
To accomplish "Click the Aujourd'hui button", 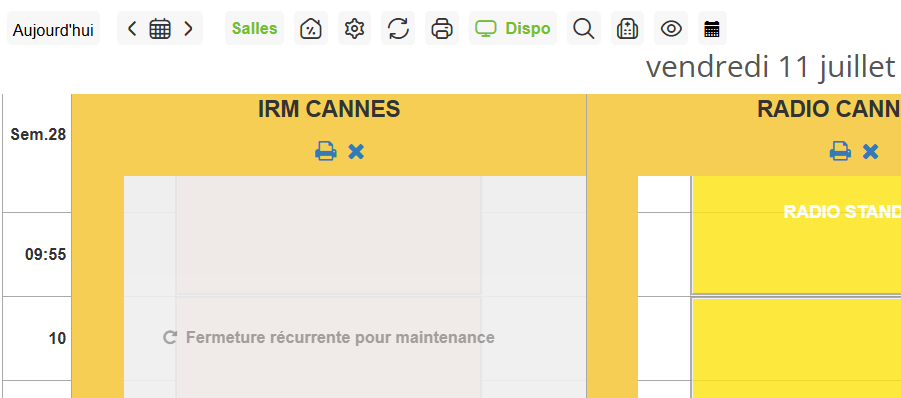I will click(x=53, y=29).
